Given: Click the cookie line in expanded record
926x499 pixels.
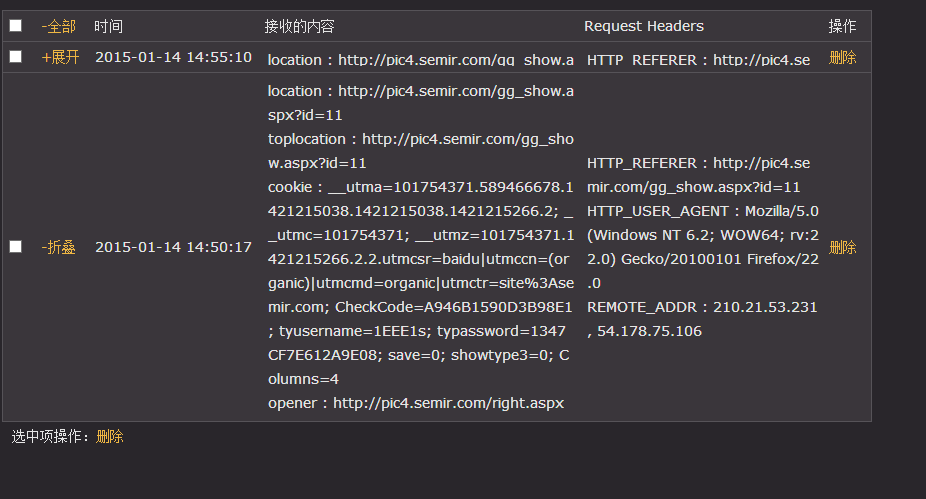Looking at the screenshot, I should pyautogui.click(x=420, y=283).
